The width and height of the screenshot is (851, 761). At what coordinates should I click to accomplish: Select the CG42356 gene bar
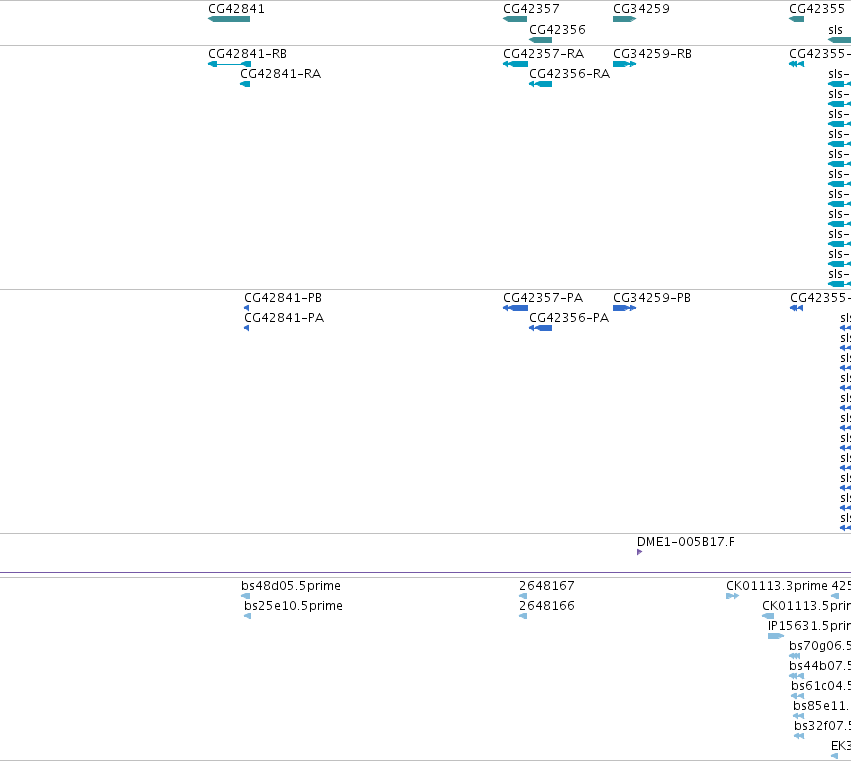pyautogui.click(x=541, y=40)
